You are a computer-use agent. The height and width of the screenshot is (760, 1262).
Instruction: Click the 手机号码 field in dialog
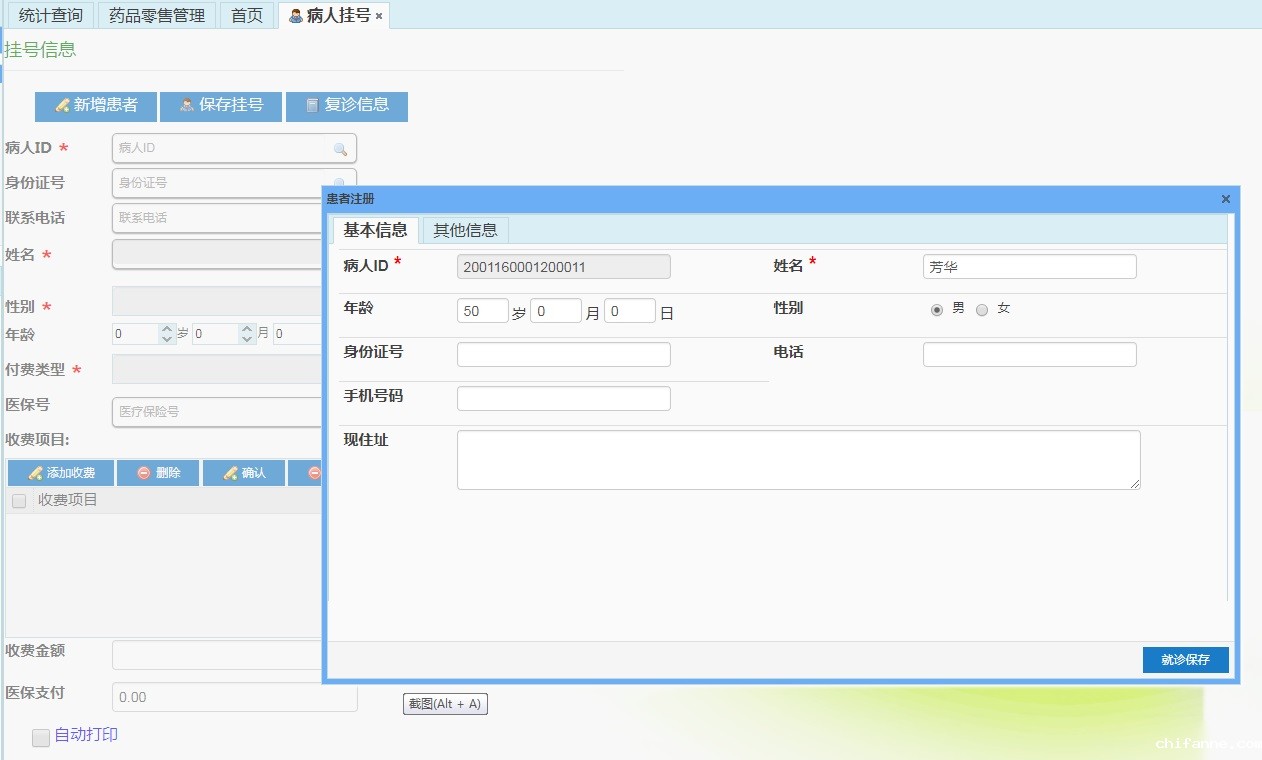tap(564, 399)
